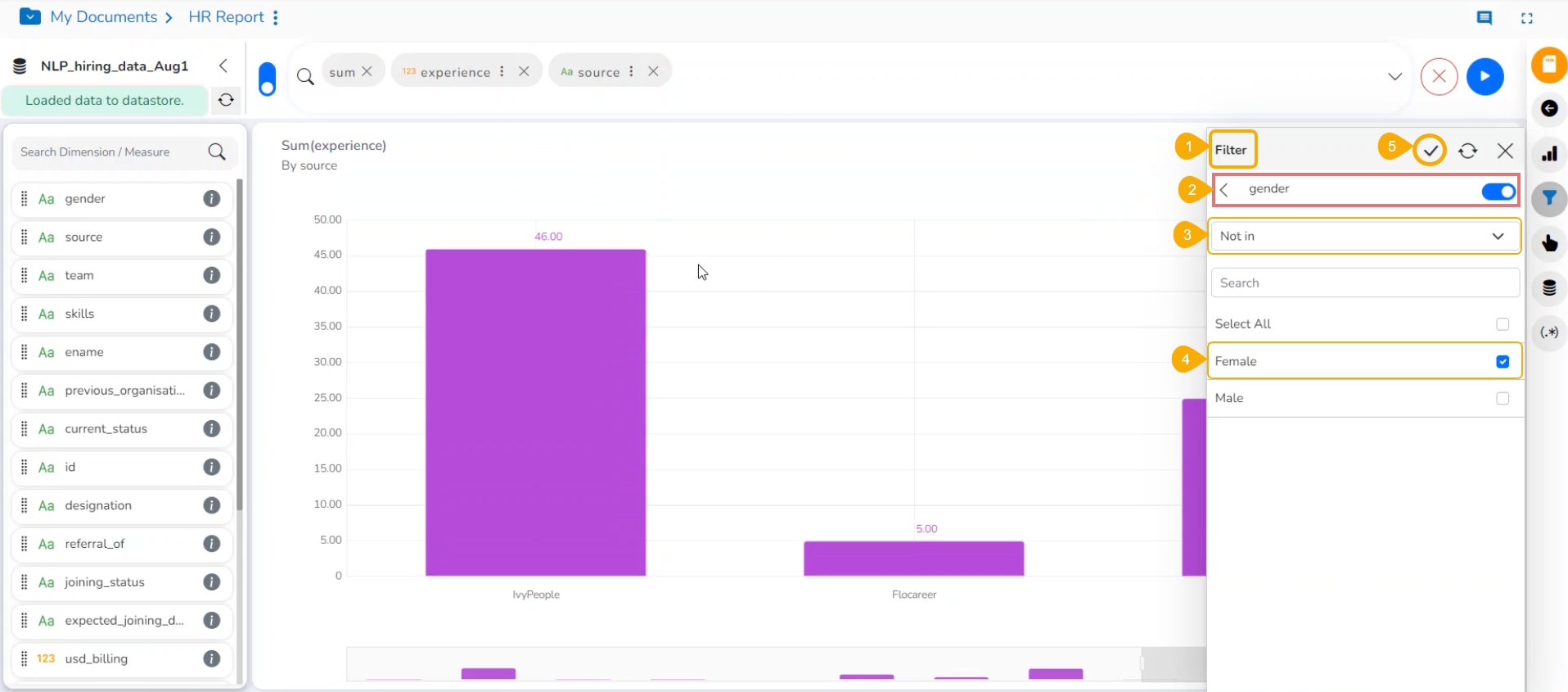Click the Flocareer bar in the chart
Screen dimensions: 1568x692
tap(913, 559)
